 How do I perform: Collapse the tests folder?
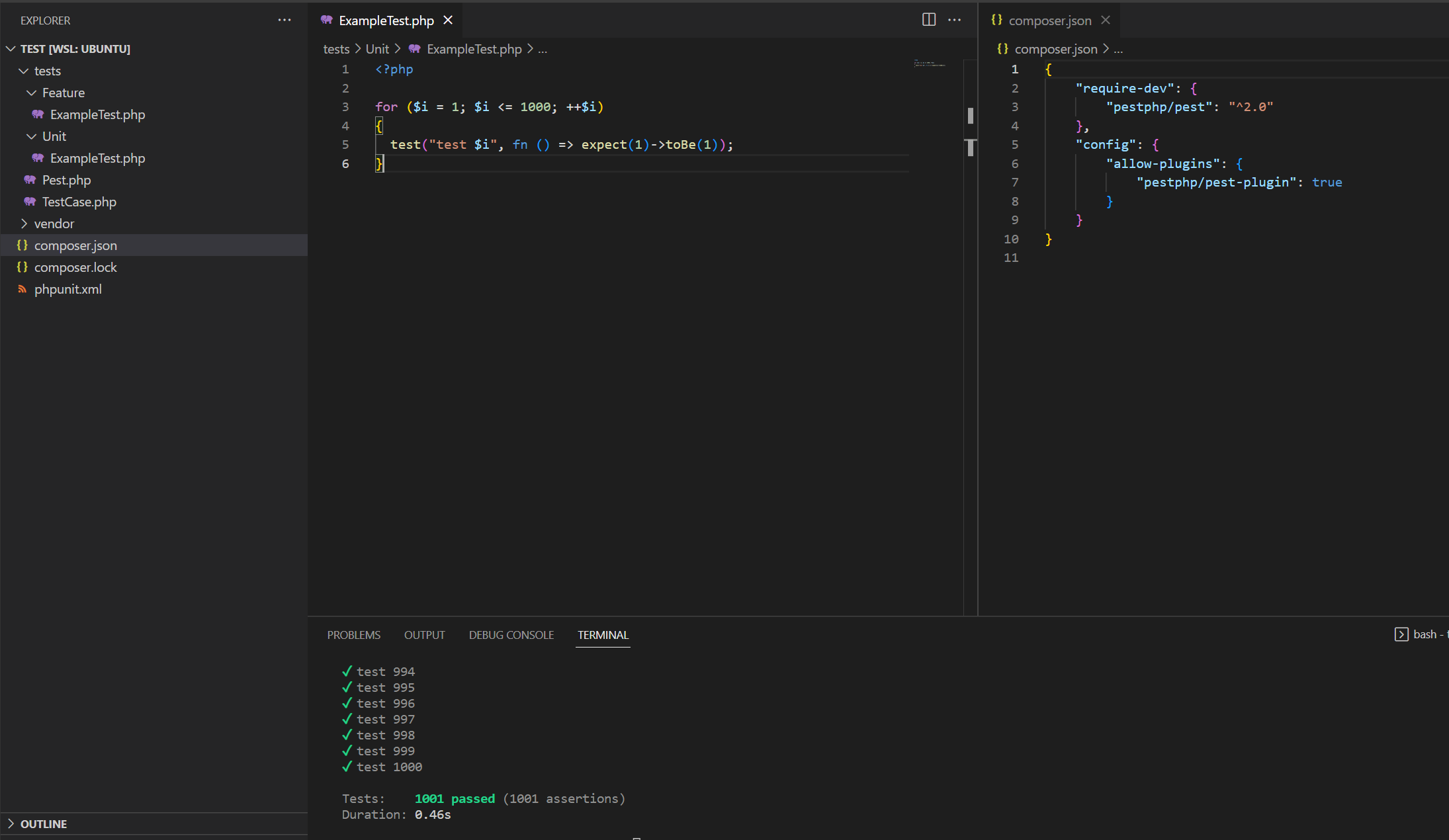tap(24, 70)
